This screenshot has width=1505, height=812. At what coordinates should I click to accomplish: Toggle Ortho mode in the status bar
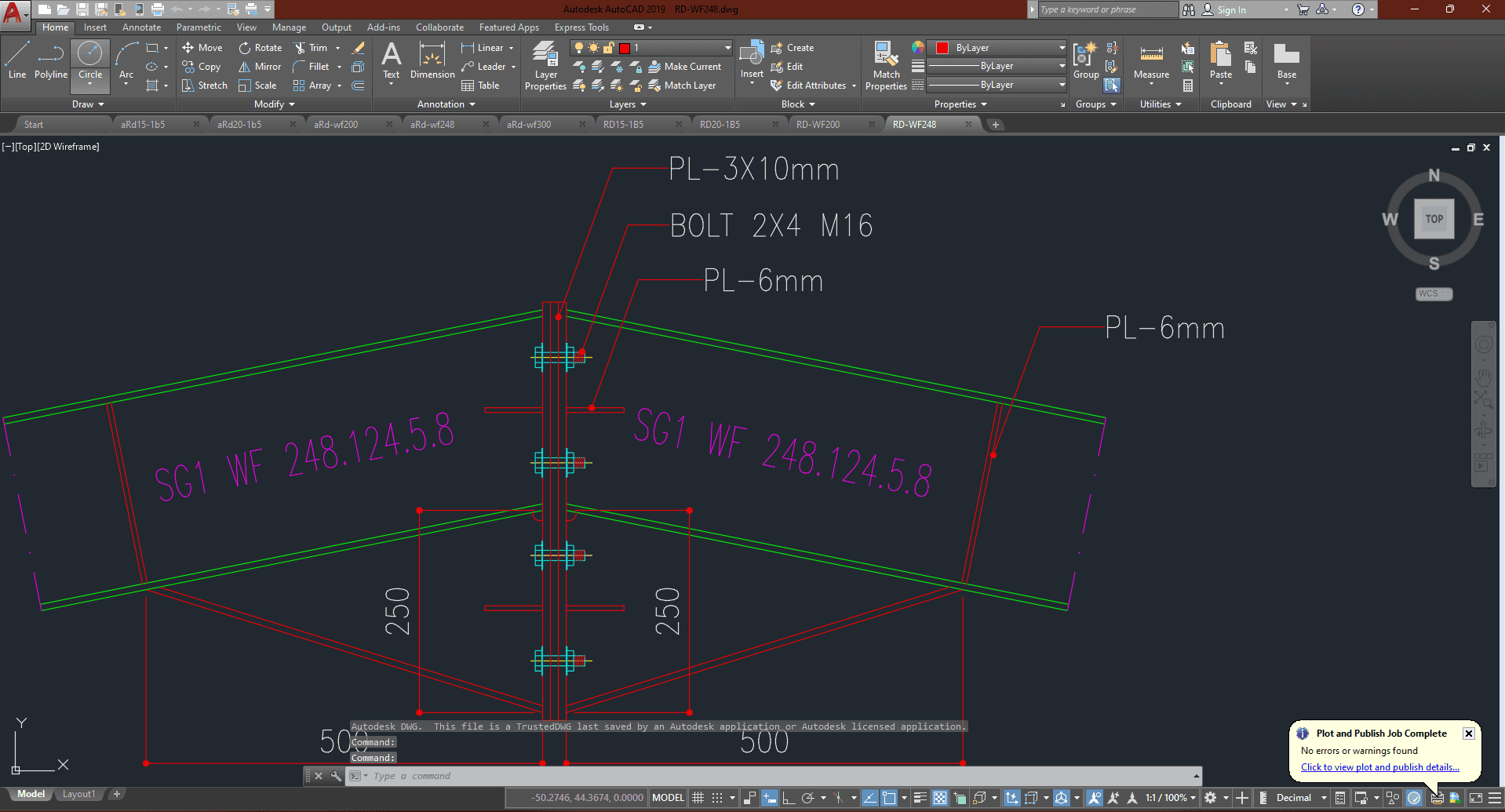click(789, 798)
